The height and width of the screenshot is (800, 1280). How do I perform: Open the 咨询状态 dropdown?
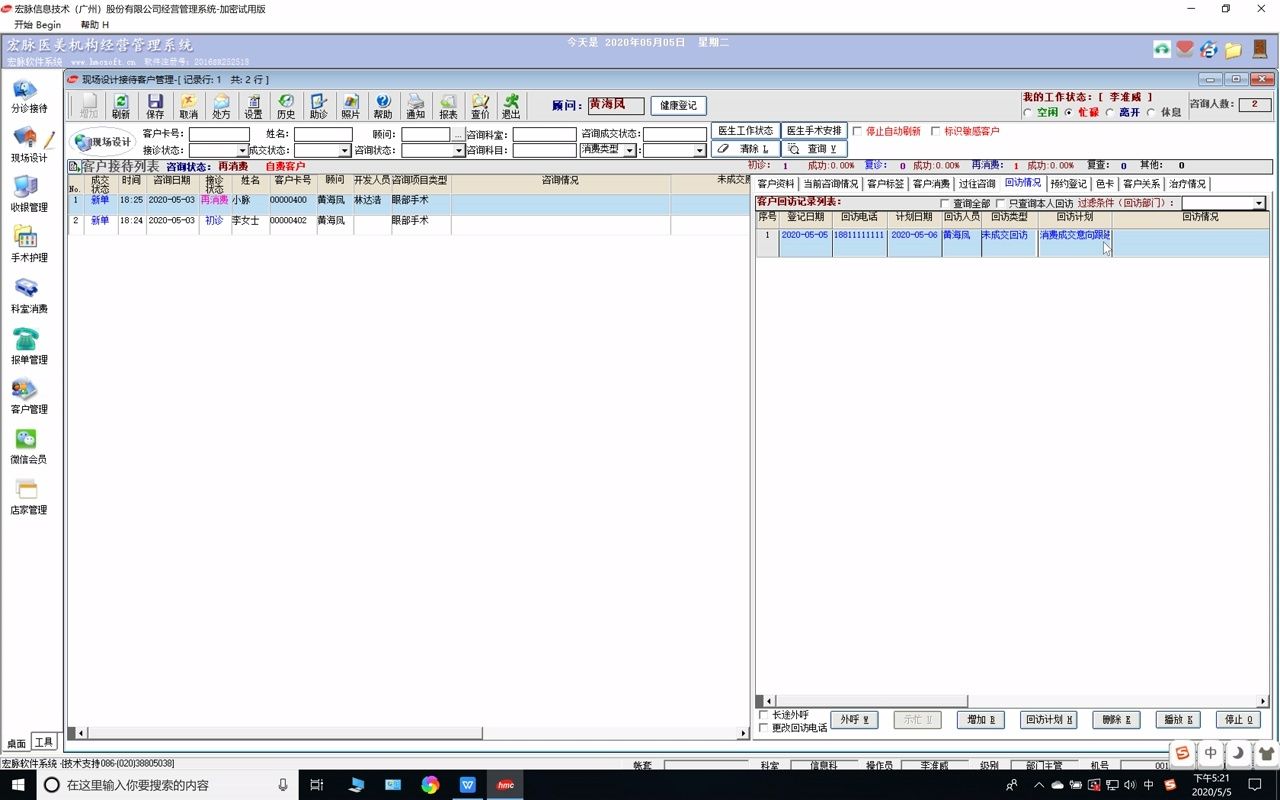coord(459,151)
